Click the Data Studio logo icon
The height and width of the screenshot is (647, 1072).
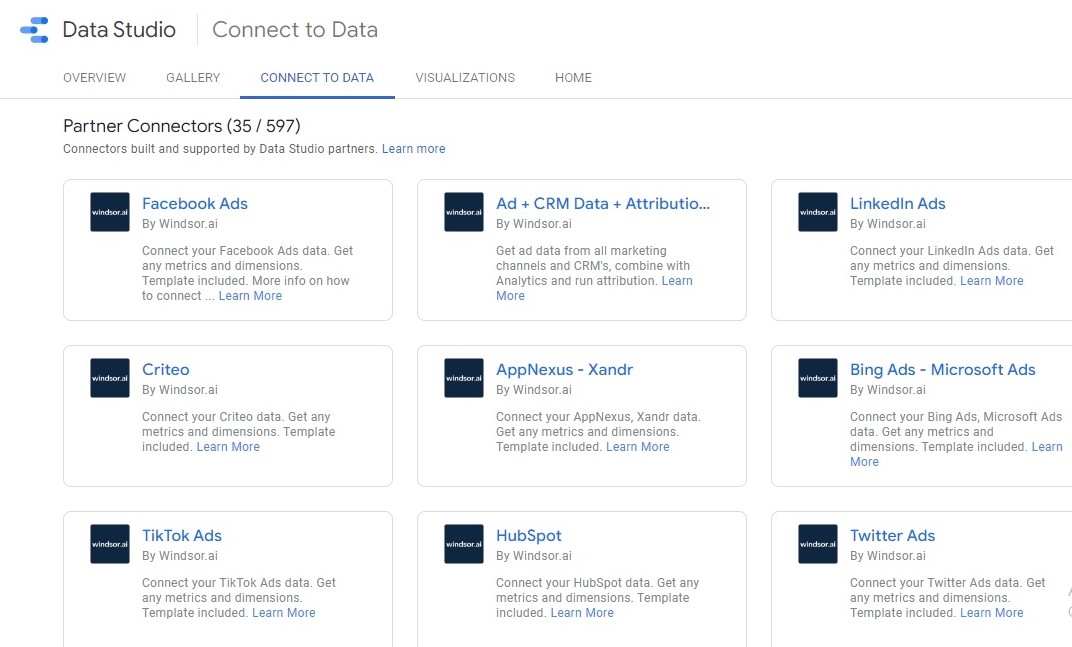click(x=34, y=30)
